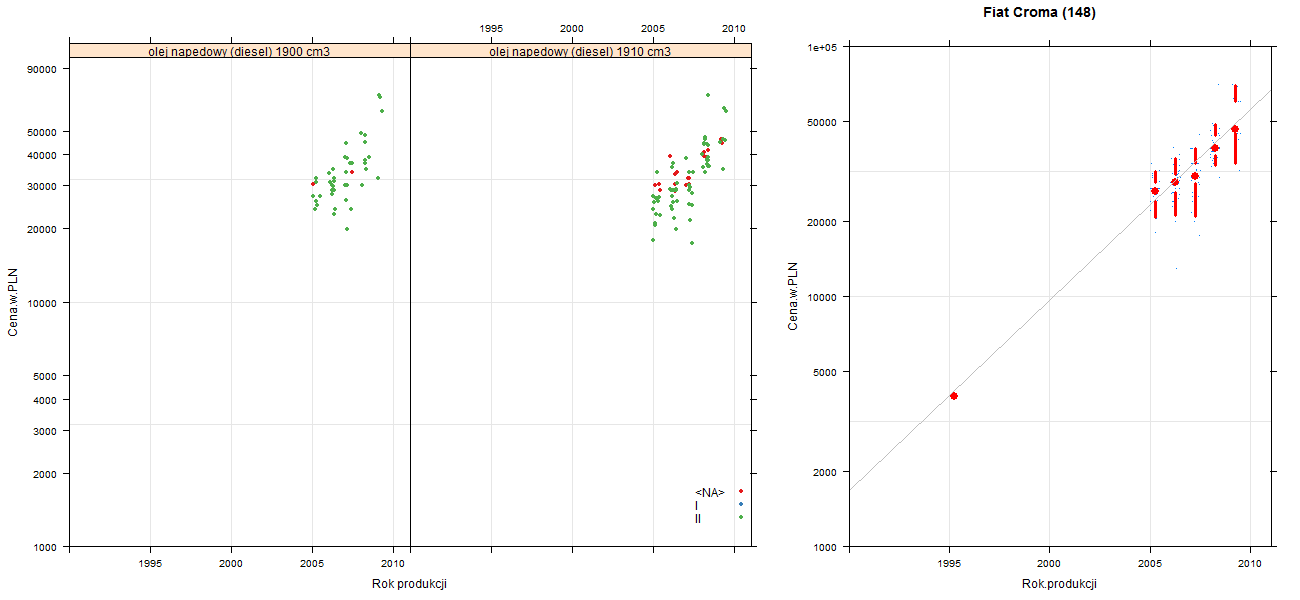Click the "Rok.produkcji" axis label under the Fiat Croma chart
This screenshot has height=600, width=1300.
[x=1060, y=584]
